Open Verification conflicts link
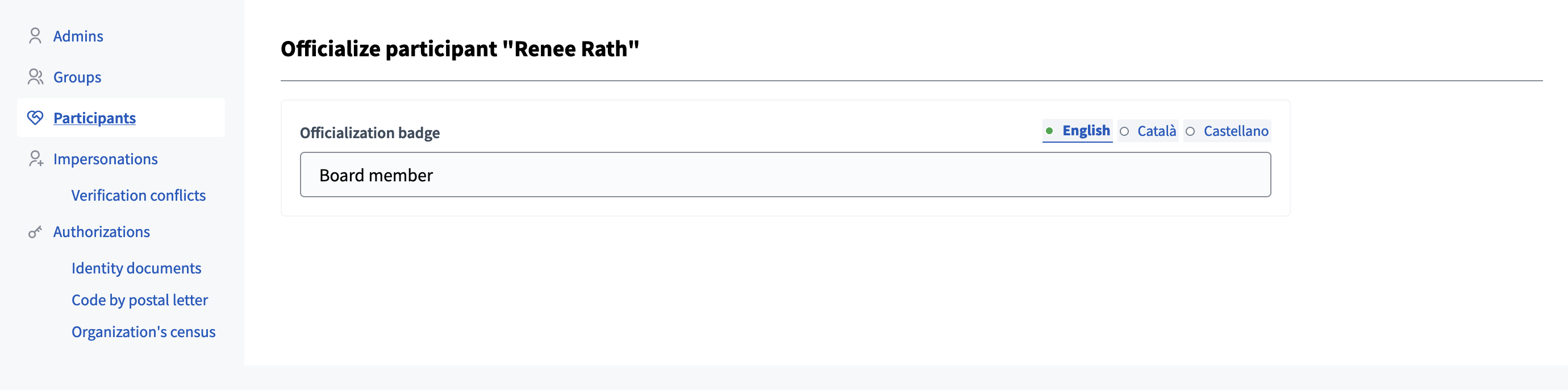 pos(138,196)
